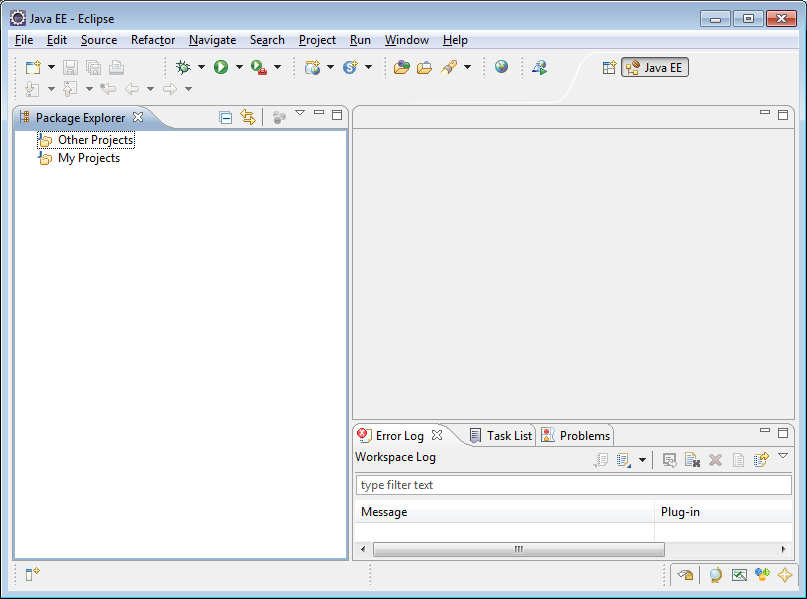Open the Run dropdown arrow

point(239,67)
